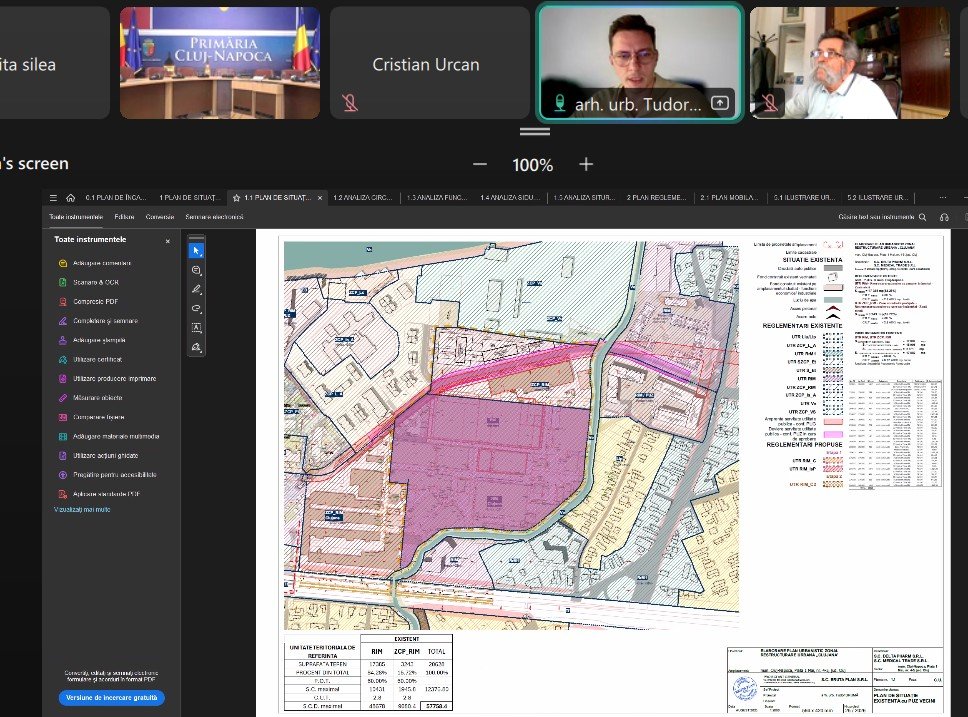Start Completare și semnare tool
The width and height of the screenshot is (968, 717).
tap(98, 321)
